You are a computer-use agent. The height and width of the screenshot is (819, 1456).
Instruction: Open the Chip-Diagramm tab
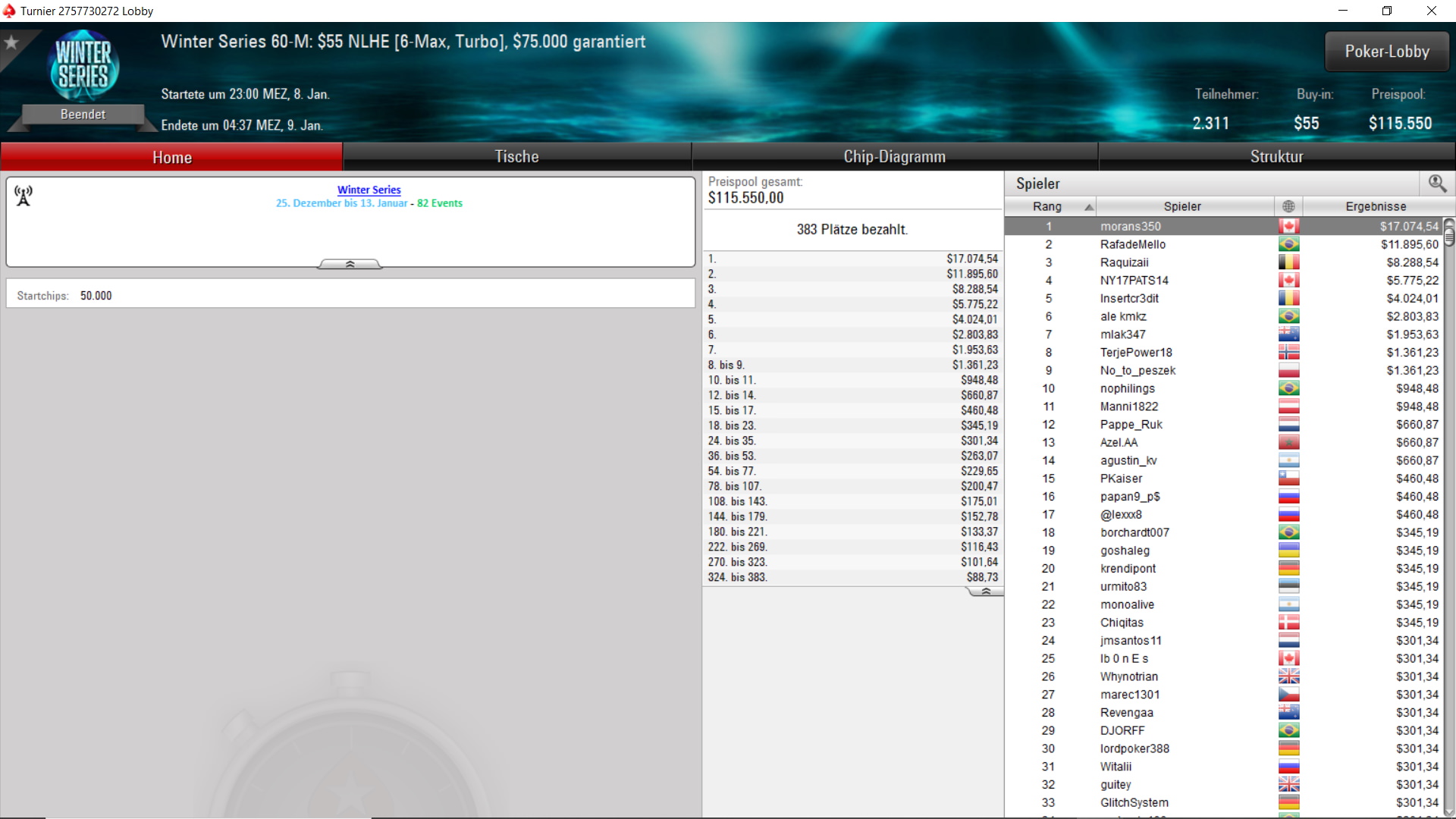pyautogui.click(x=894, y=157)
